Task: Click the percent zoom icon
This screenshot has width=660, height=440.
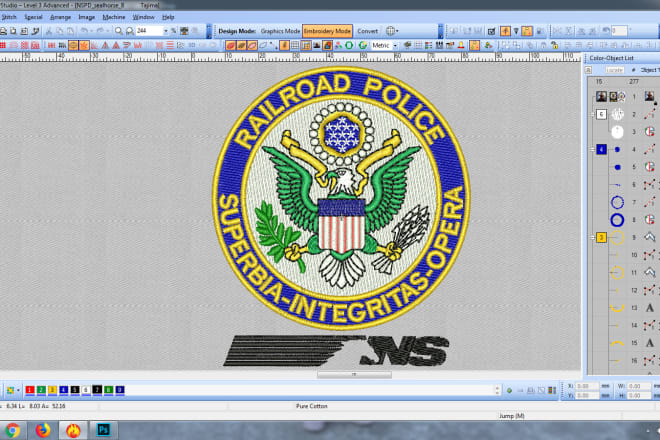Action: tap(173, 31)
